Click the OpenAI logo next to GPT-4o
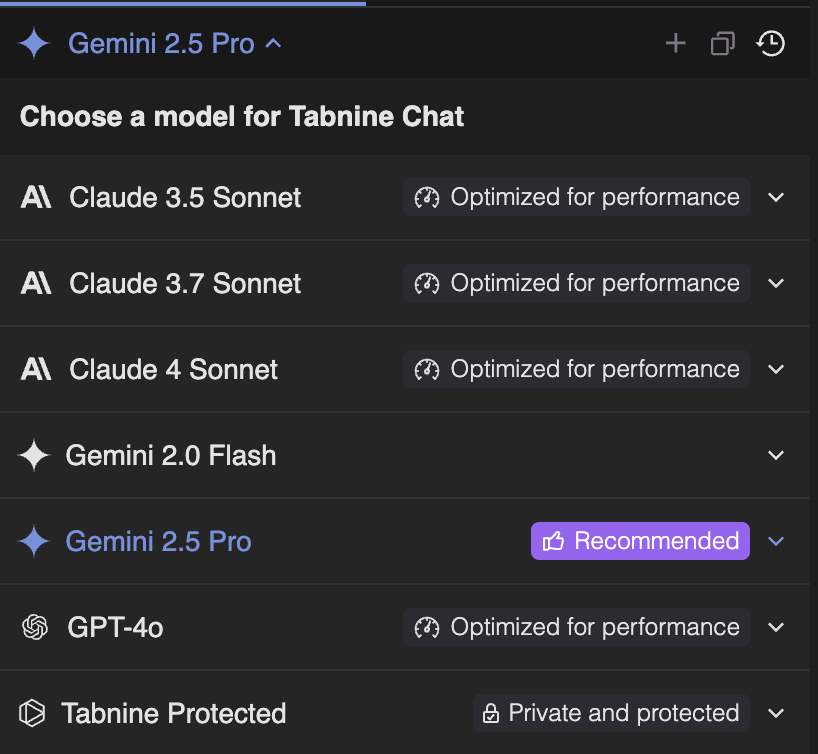The width and height of the screenshot is (818, 754). 35,627
